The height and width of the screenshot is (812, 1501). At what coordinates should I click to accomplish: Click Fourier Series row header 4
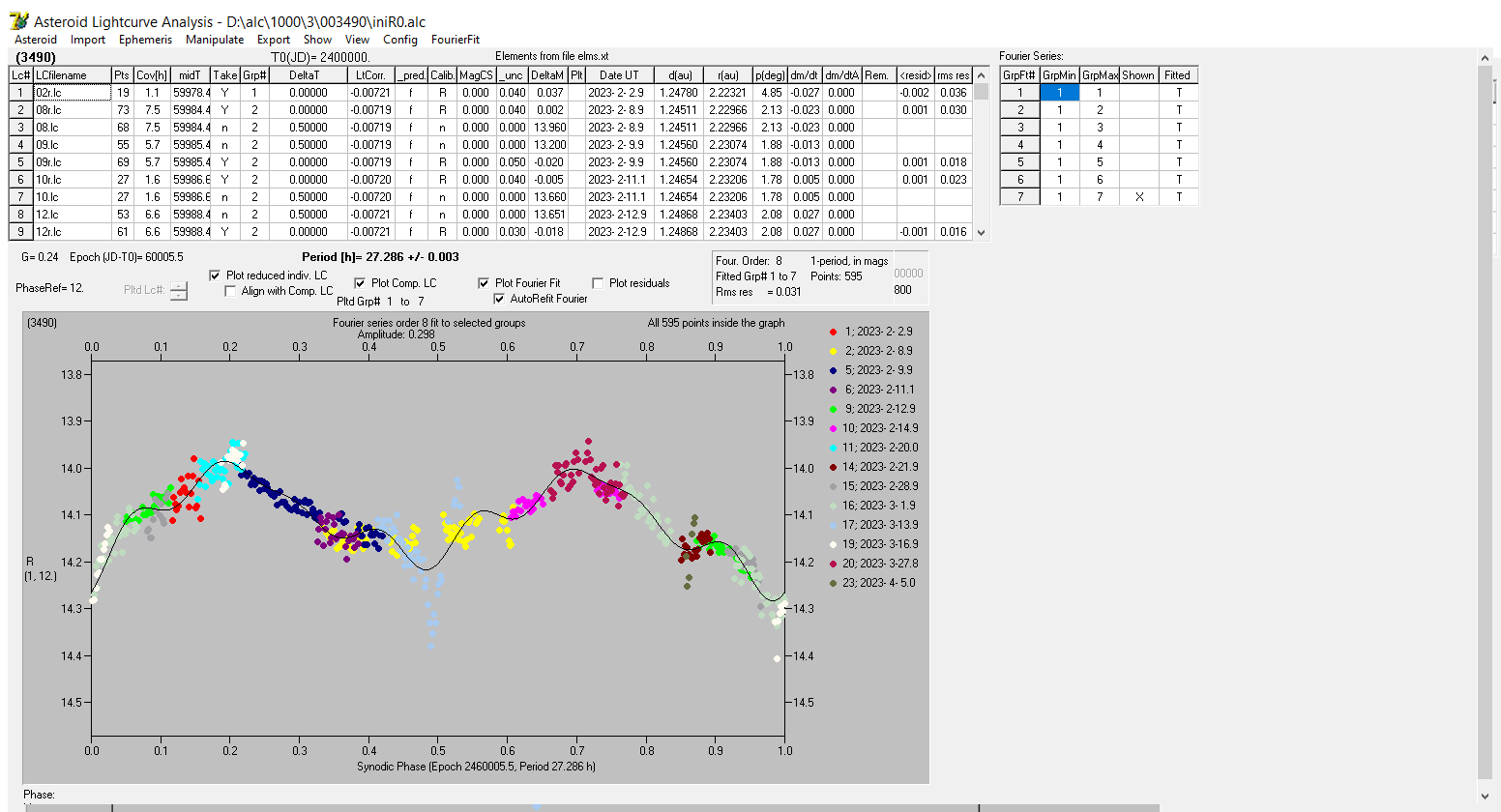[1019, 145]
